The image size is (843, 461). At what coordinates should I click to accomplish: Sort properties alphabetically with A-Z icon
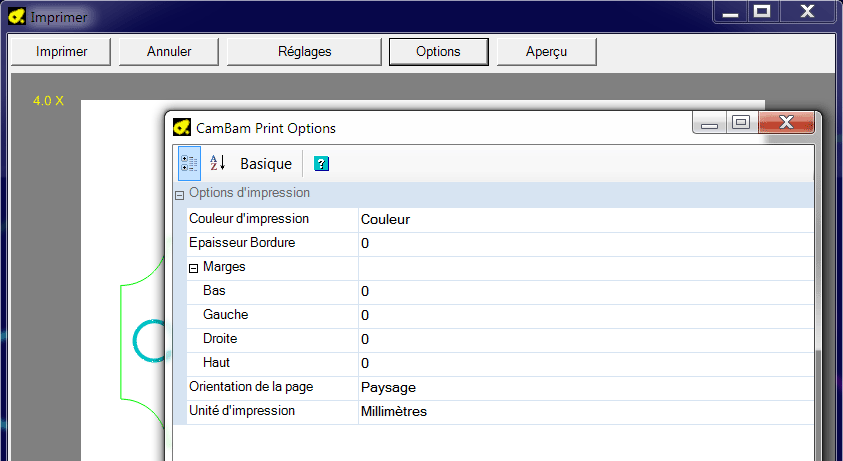point(218,164)
